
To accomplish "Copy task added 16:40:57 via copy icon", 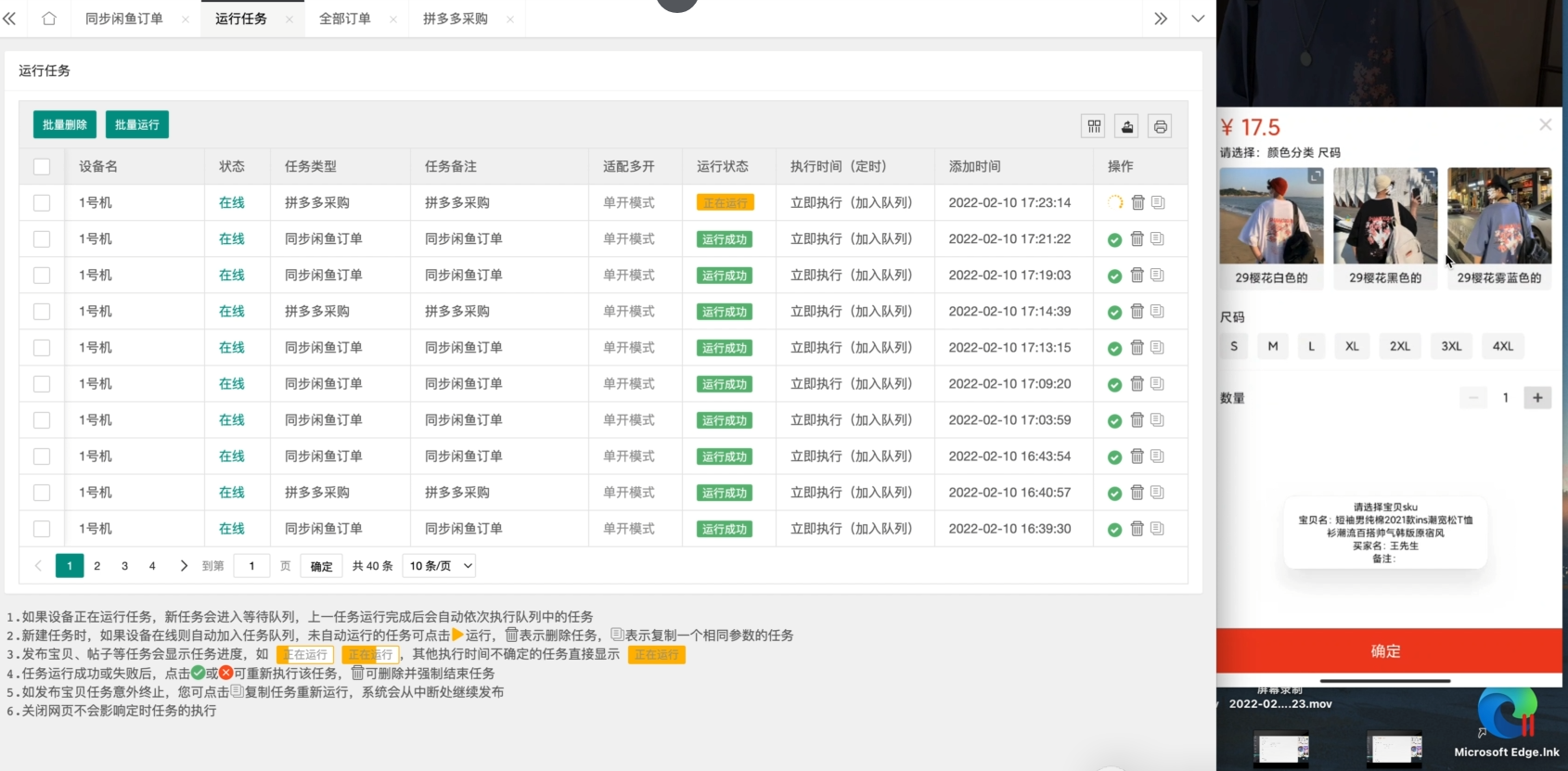I will tap(1157, 492).
